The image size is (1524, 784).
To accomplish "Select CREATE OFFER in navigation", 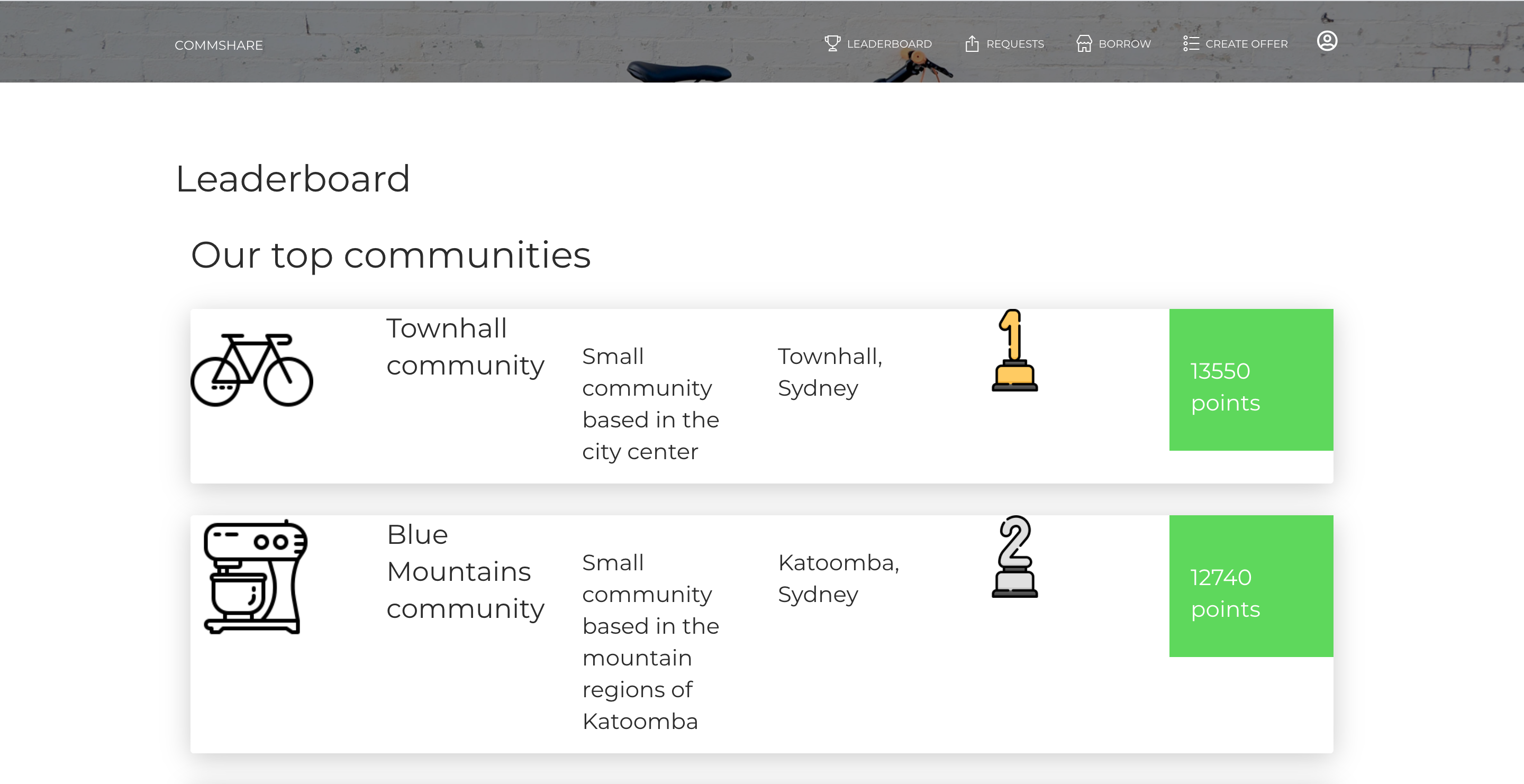I will [1246, 44].
